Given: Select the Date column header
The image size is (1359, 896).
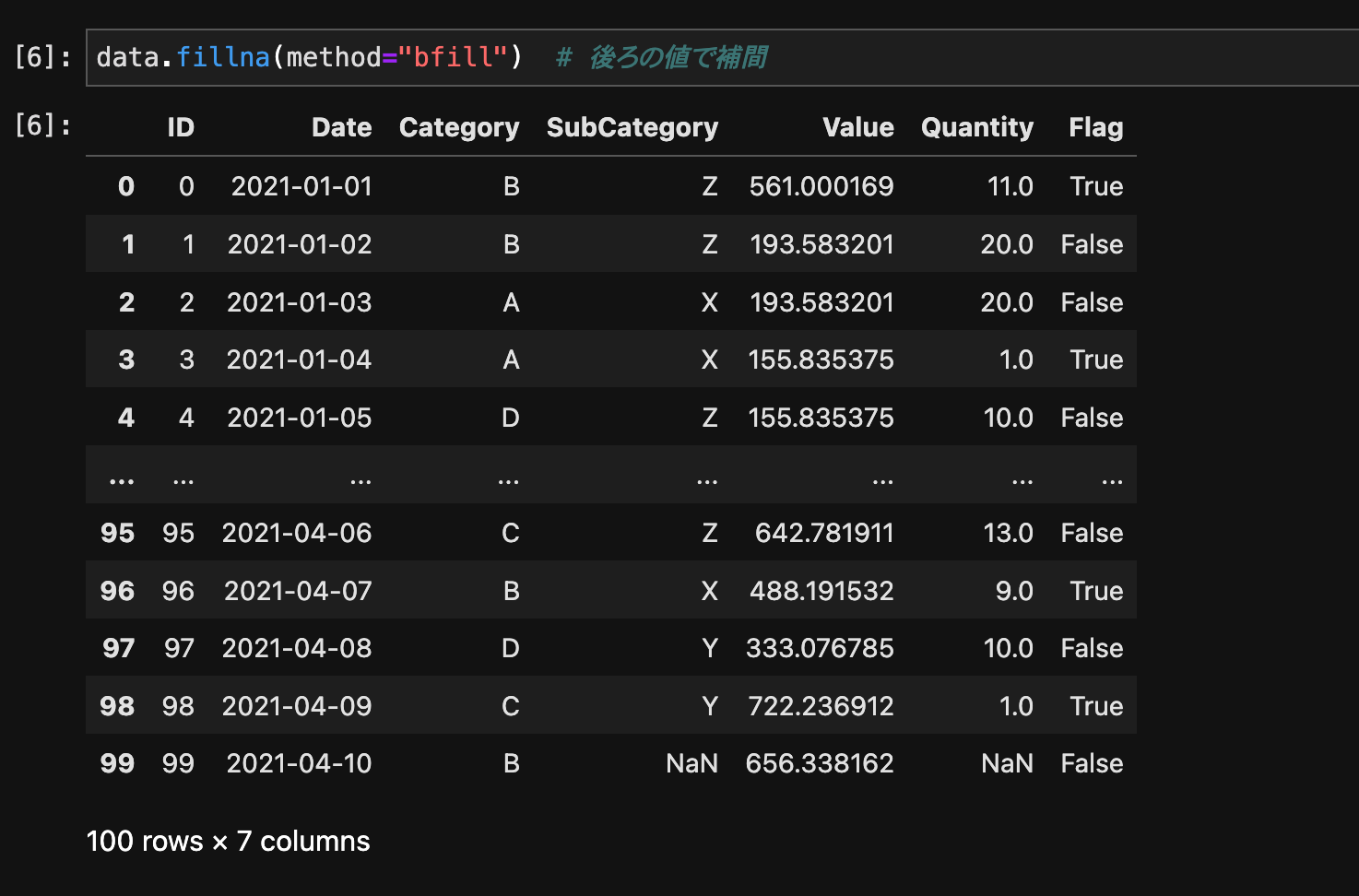Looking at the screenshot, I should click(x=341, y=127).
